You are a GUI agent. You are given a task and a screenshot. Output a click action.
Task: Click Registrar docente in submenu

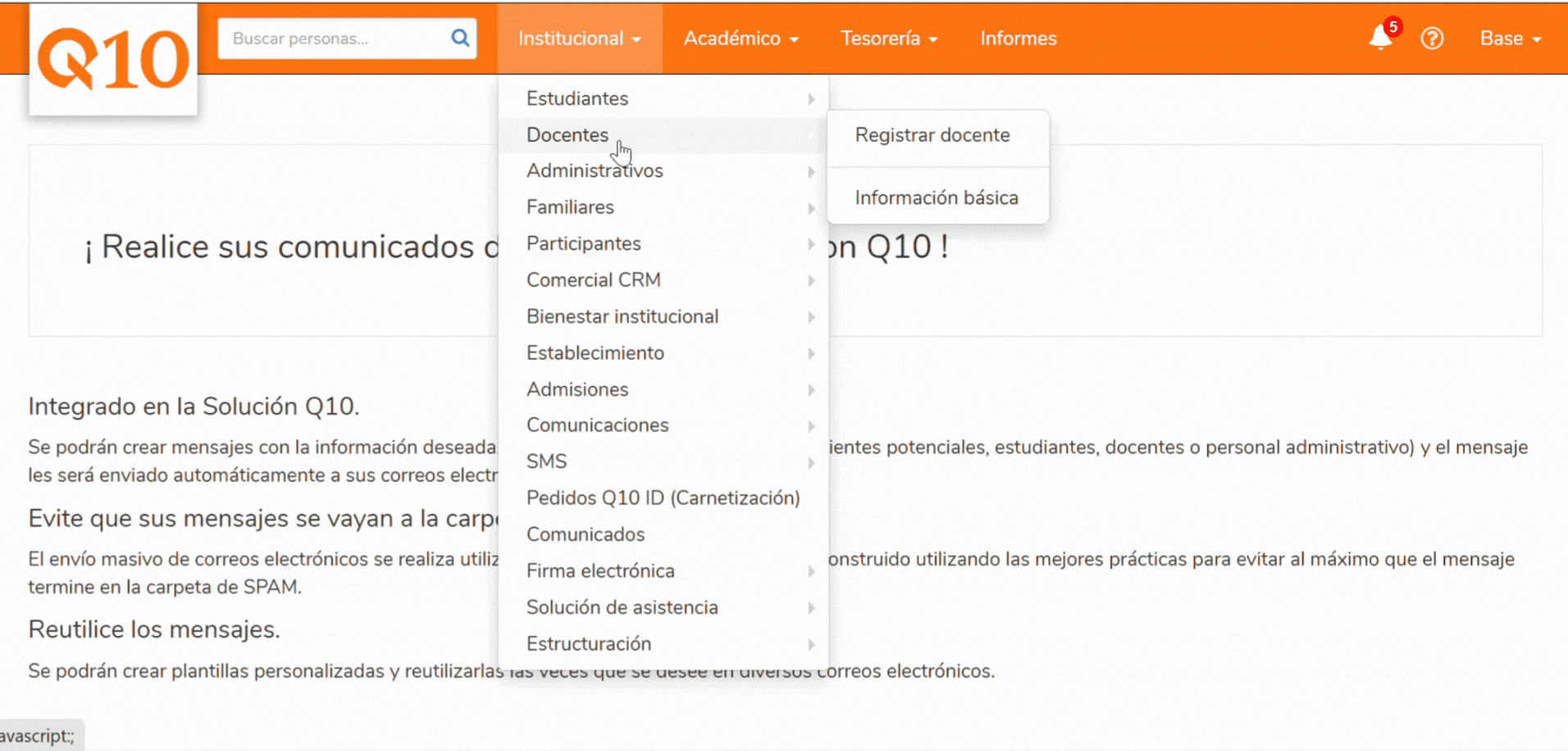tap(938, 135)
